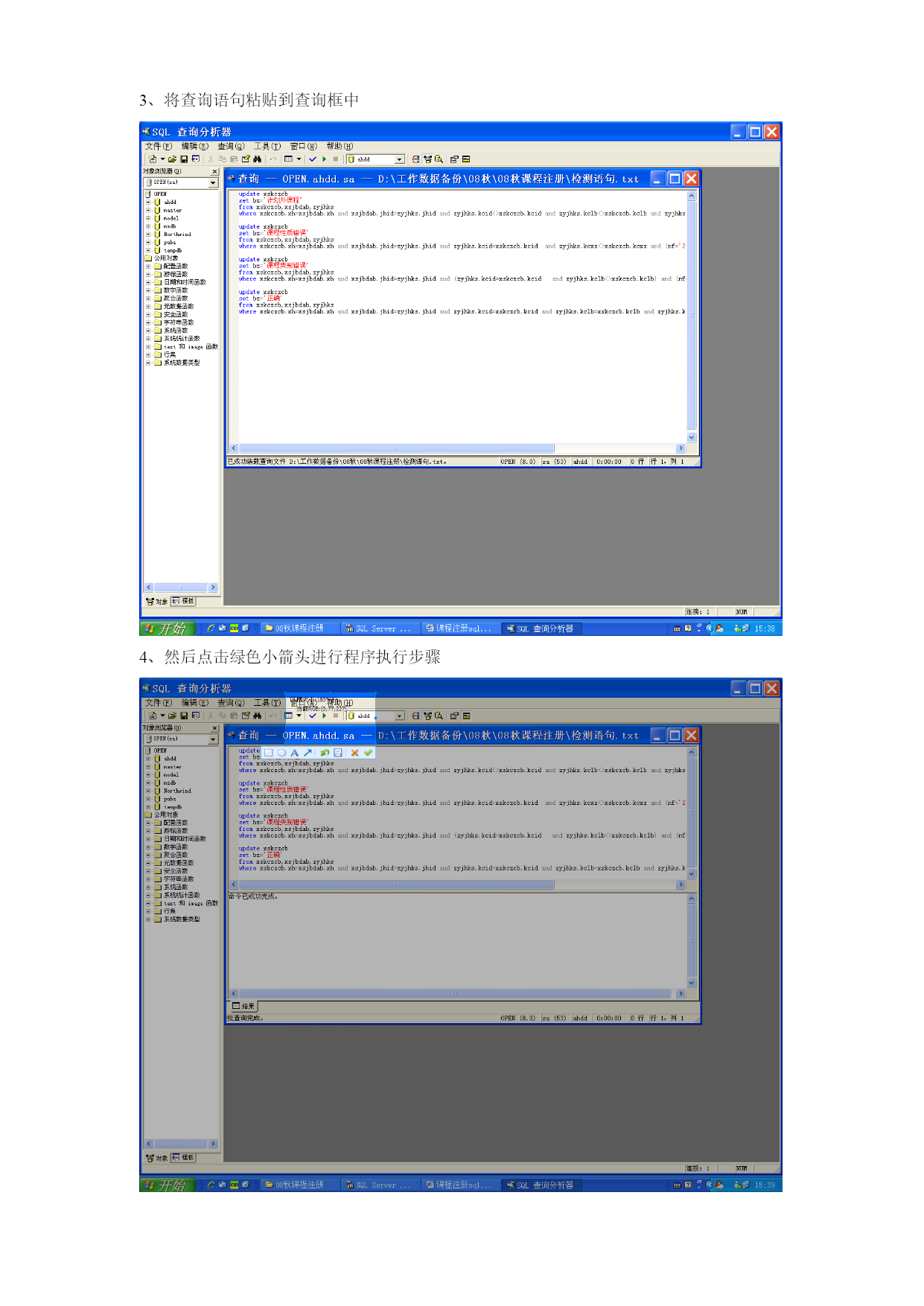
Task: Switch to 模板 tab in step 4 browser
Action: [x=183, y=1158]
